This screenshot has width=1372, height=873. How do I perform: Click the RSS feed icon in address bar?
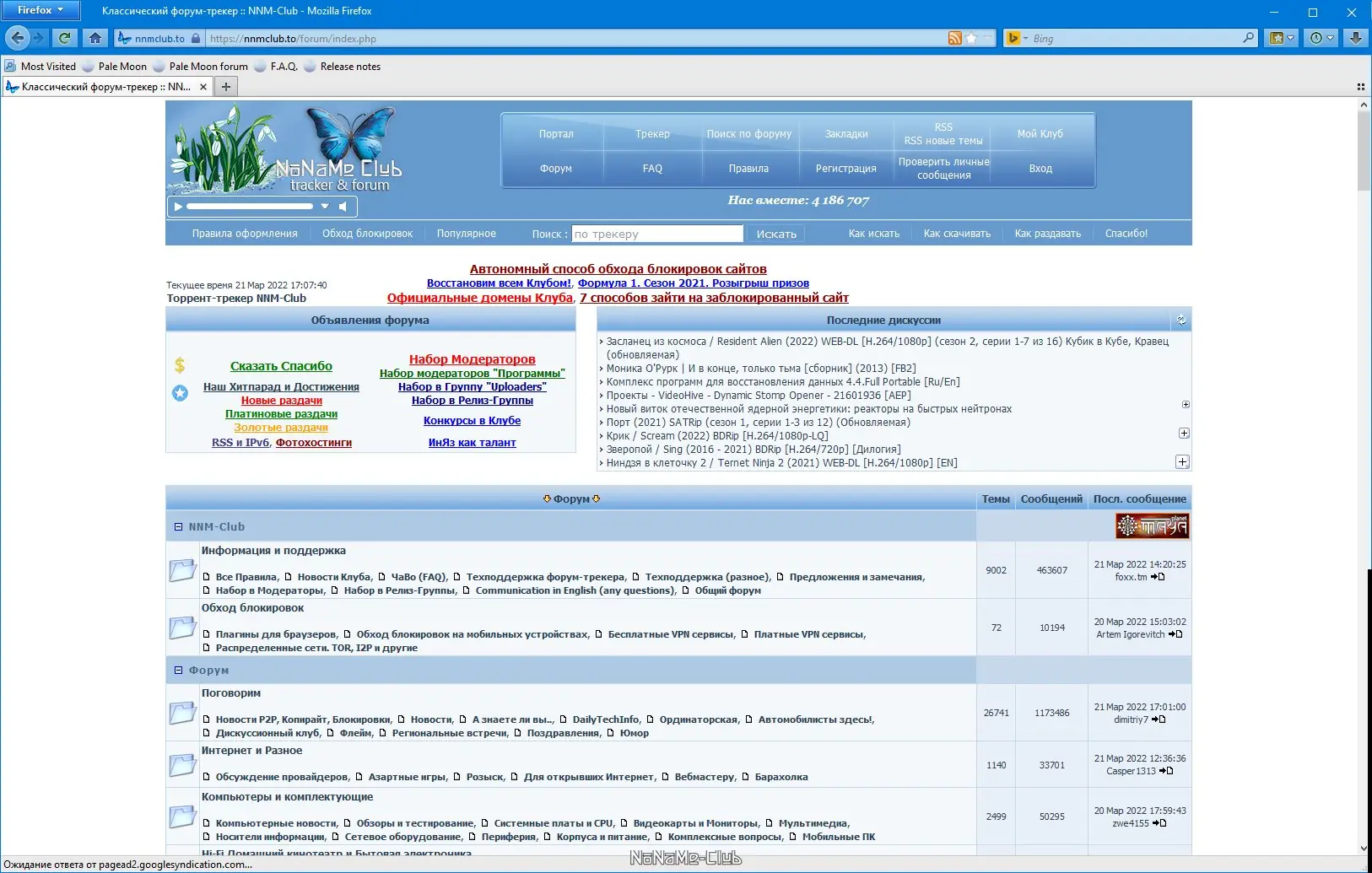pyautogui.click(x=955, y=38)
